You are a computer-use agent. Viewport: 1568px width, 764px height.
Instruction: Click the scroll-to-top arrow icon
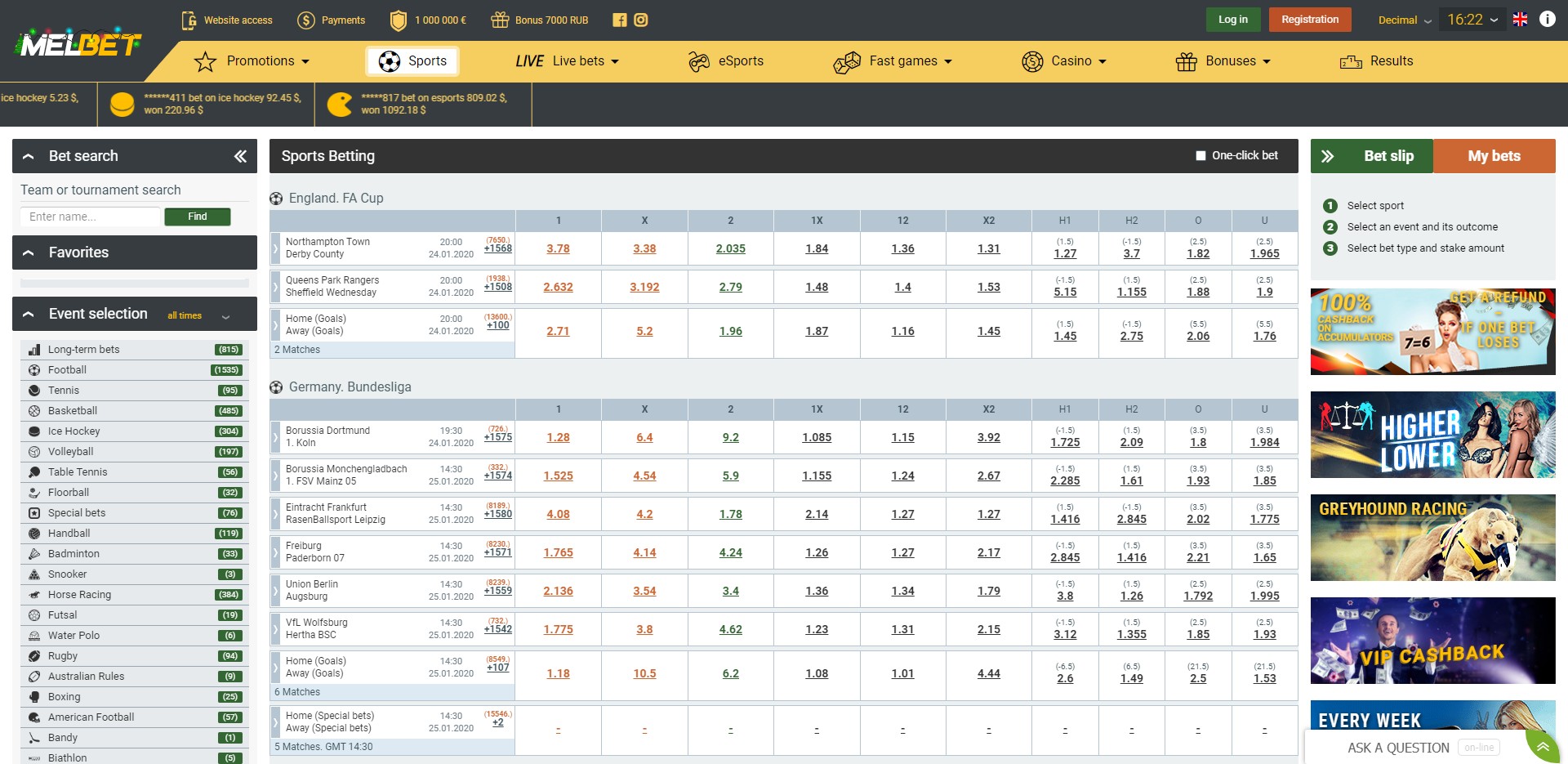1543,746
